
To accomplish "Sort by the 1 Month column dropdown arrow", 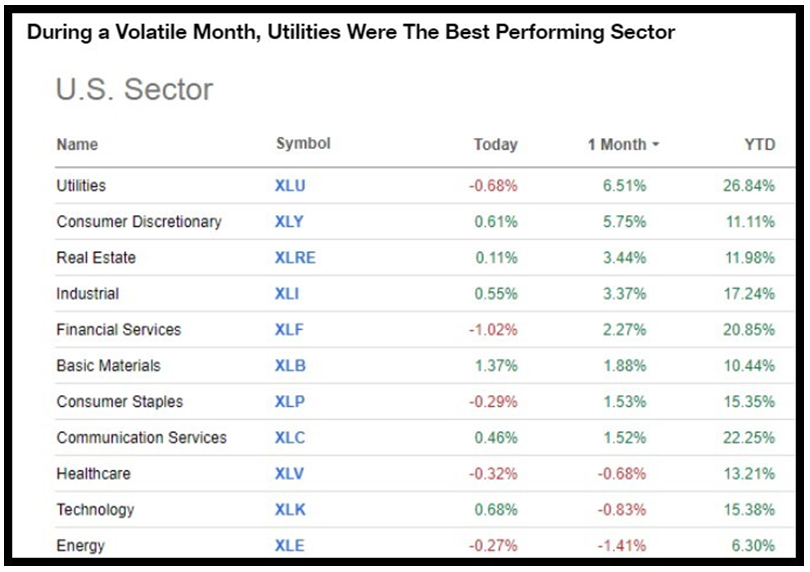I will coord(656,145).
